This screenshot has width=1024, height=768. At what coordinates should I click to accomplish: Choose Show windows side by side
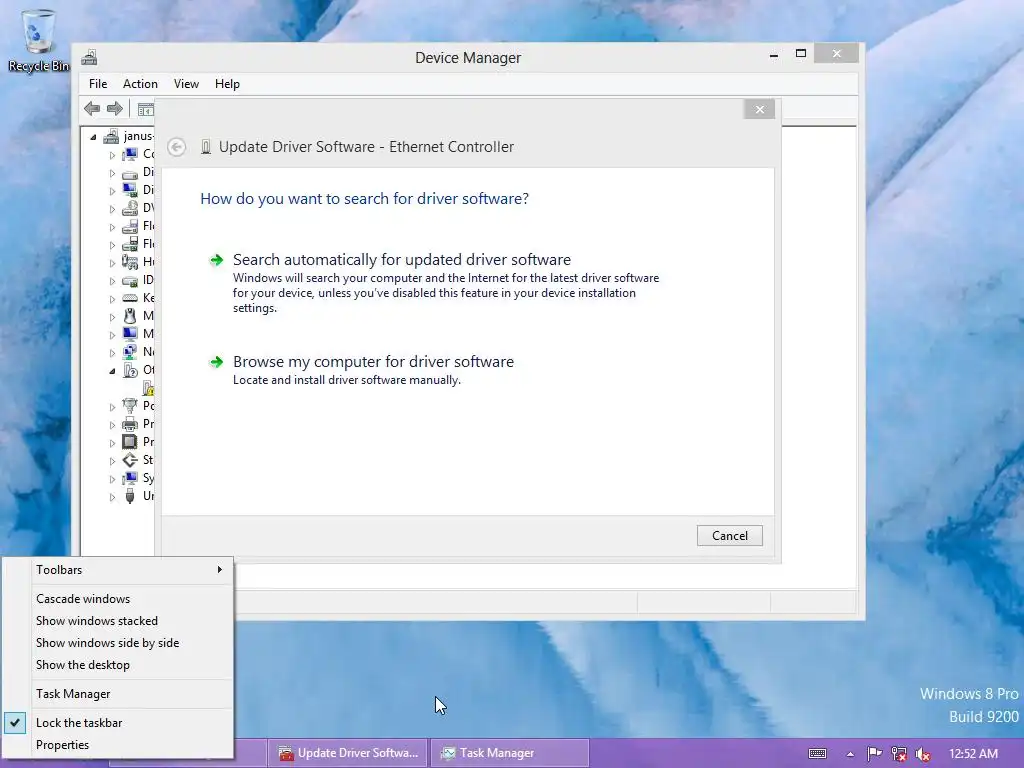coord(118,643)
